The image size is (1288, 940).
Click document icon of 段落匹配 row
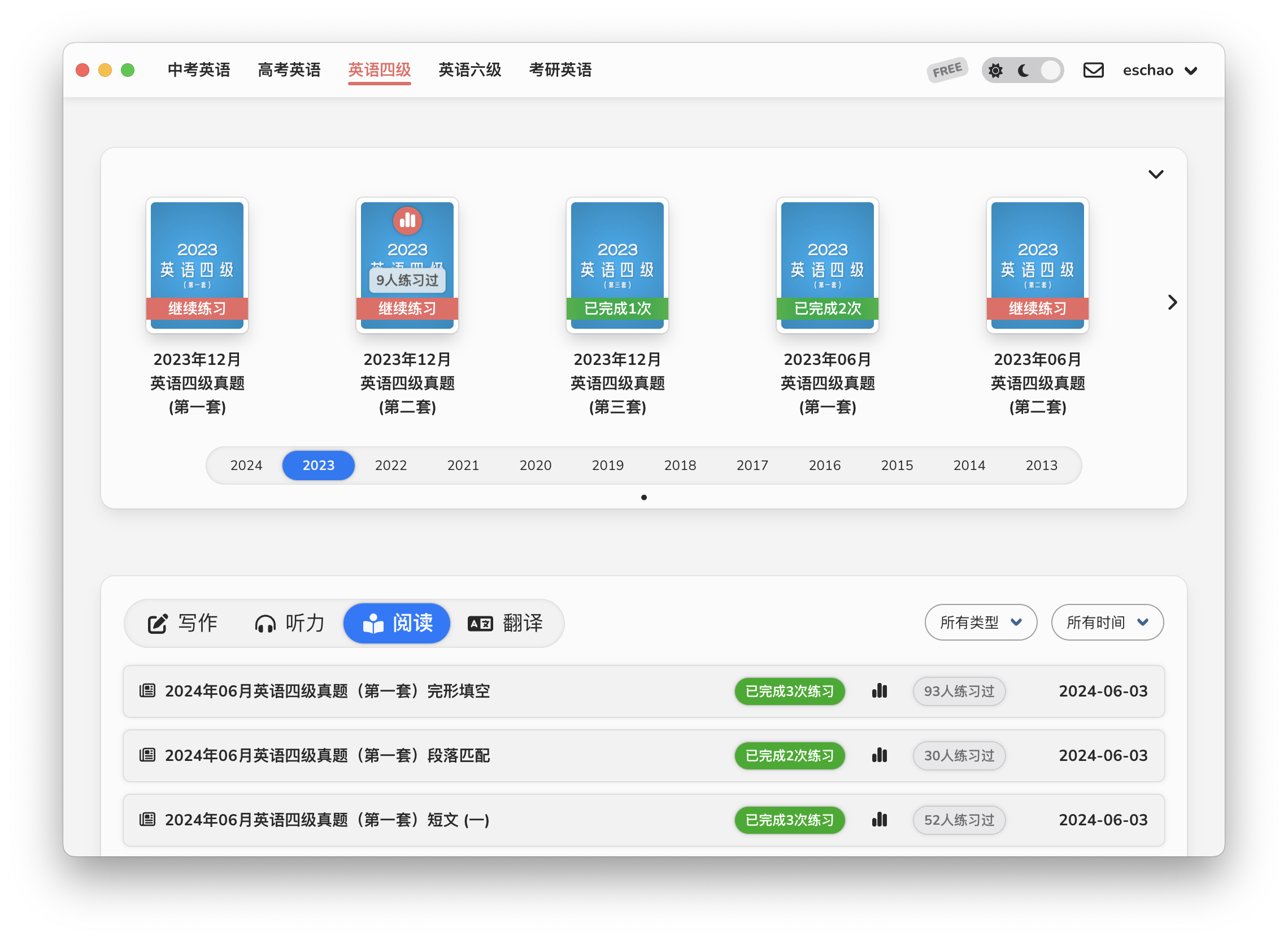[147, 755]
